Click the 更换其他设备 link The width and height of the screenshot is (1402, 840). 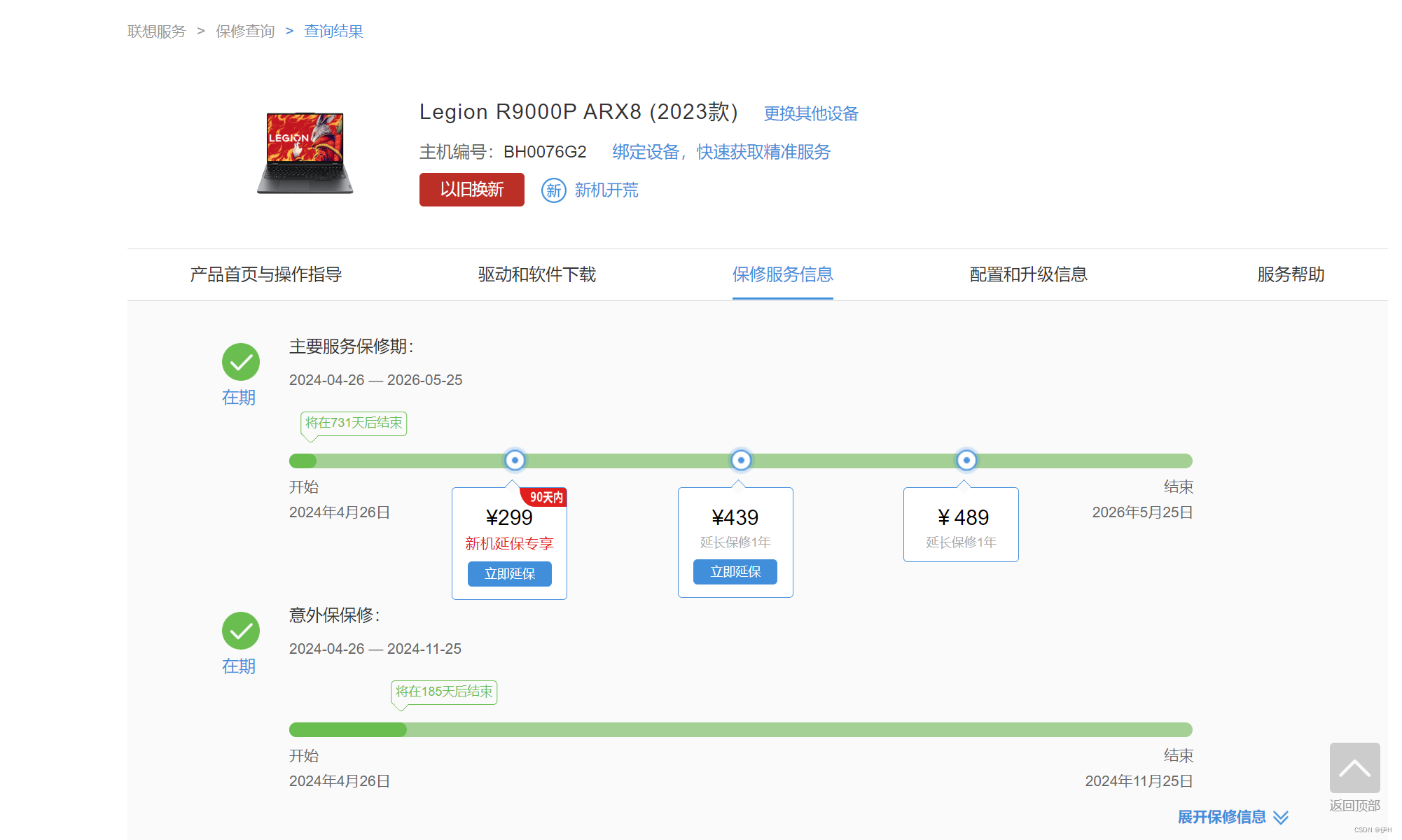click(811, 113)
